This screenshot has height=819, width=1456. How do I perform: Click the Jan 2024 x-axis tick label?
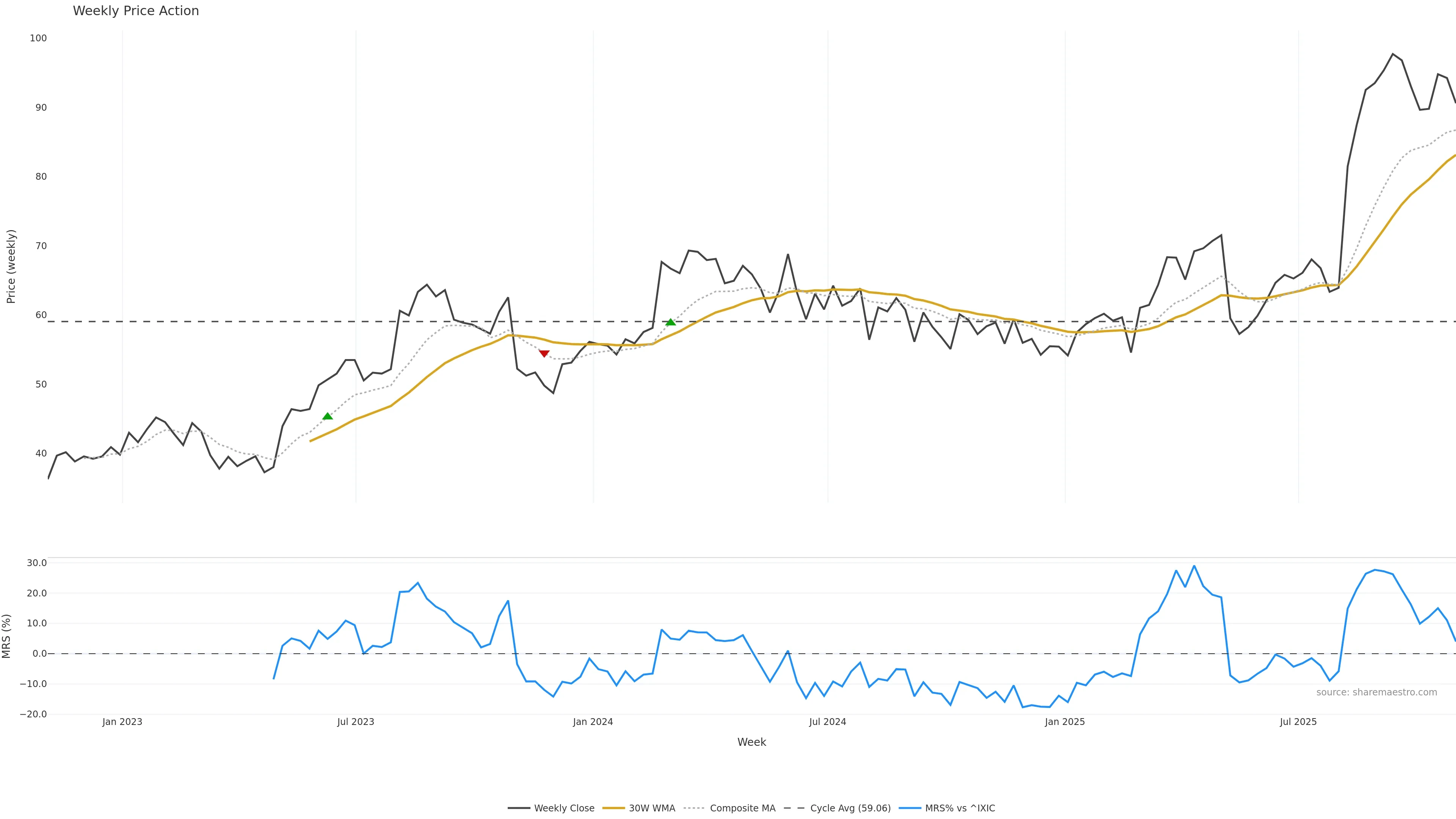point(592,722)
